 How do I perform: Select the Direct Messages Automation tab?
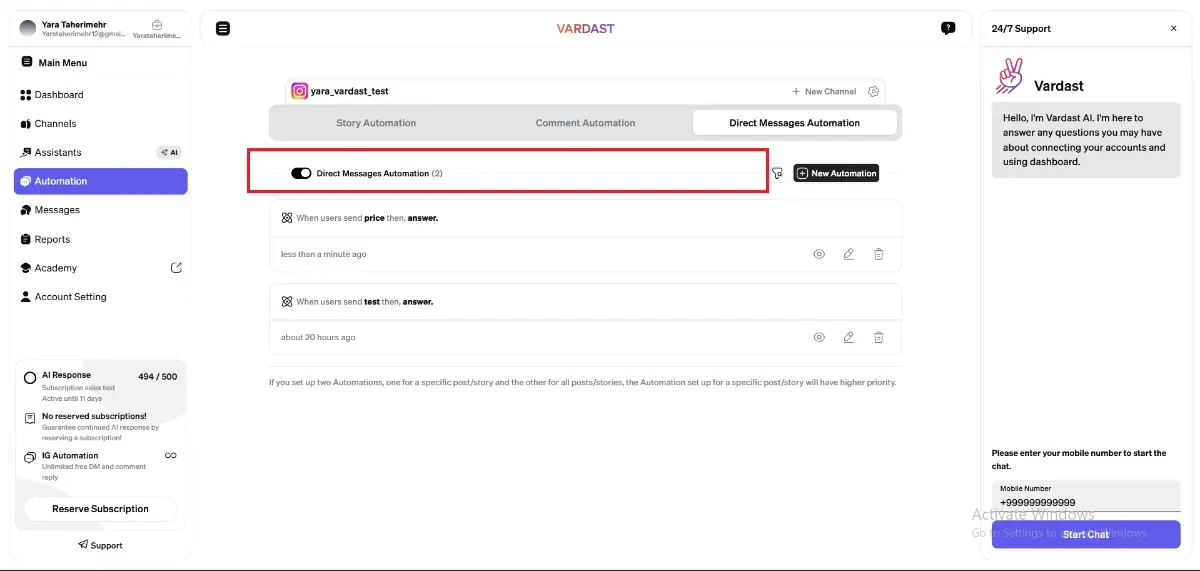click(794, 123)
